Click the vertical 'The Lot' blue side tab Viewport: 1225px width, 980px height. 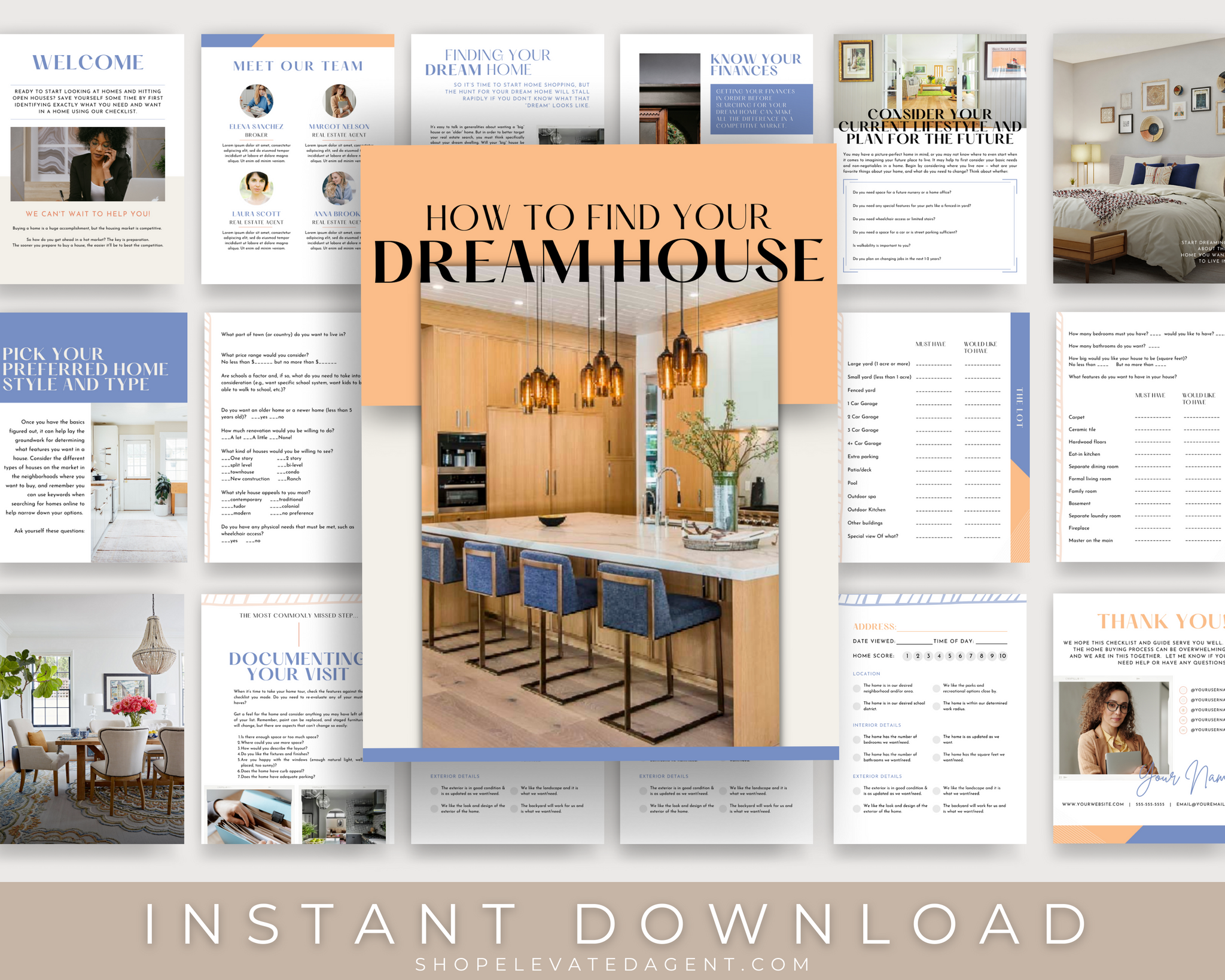point(1019,407)
